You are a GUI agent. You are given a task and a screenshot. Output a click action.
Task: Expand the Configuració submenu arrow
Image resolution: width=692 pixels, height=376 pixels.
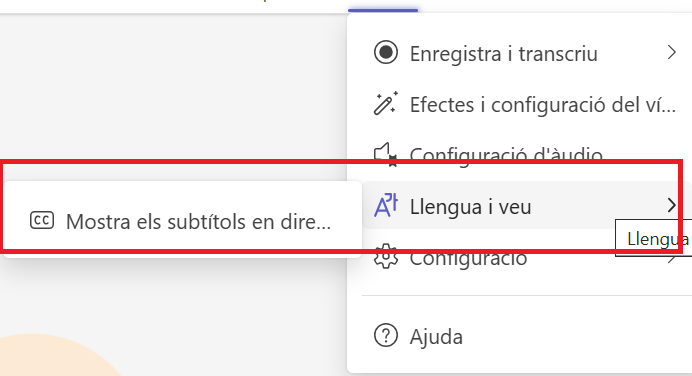671,257
